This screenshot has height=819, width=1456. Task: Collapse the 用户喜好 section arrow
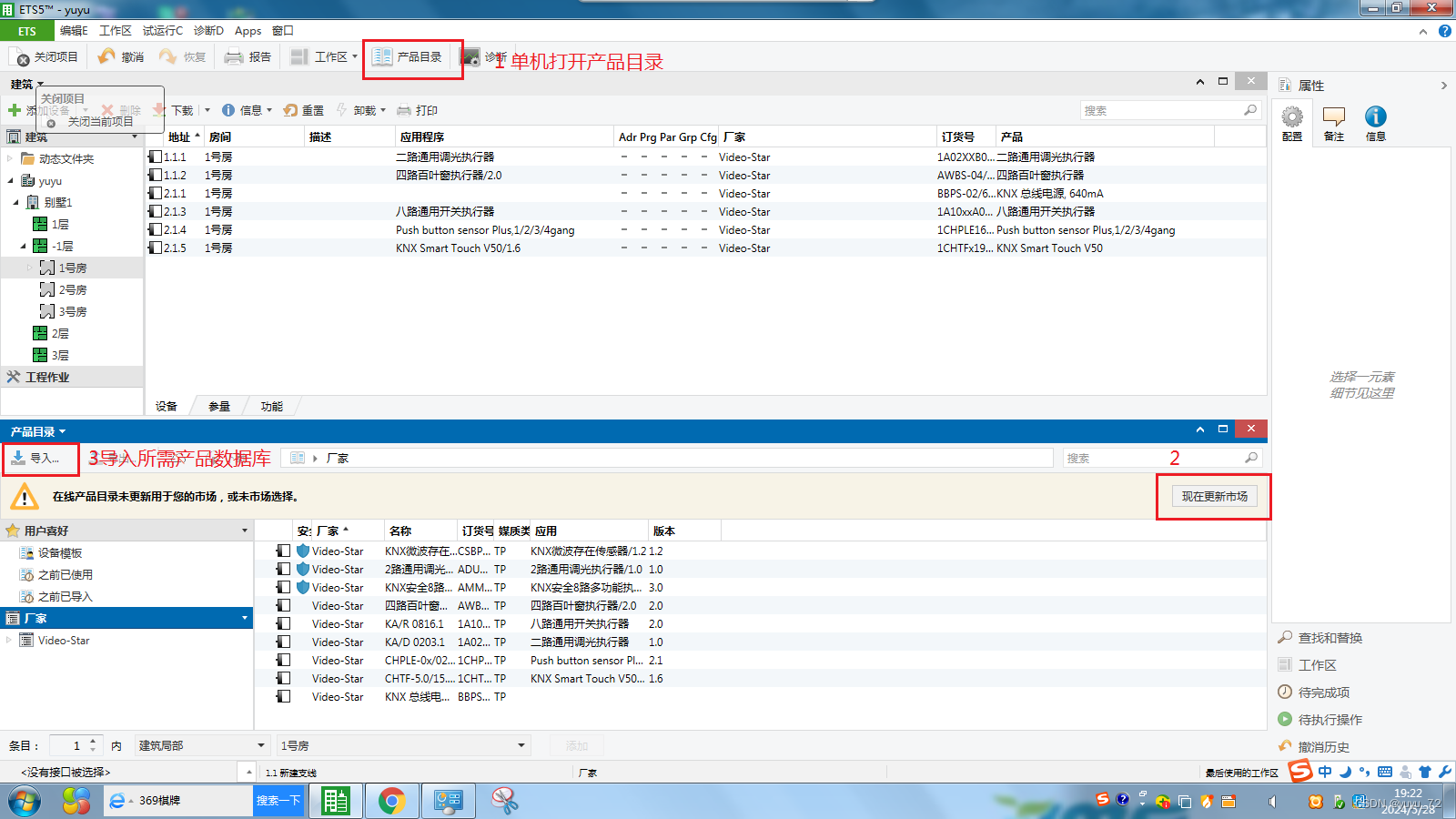pyautogui.click(x=244, y=531)
